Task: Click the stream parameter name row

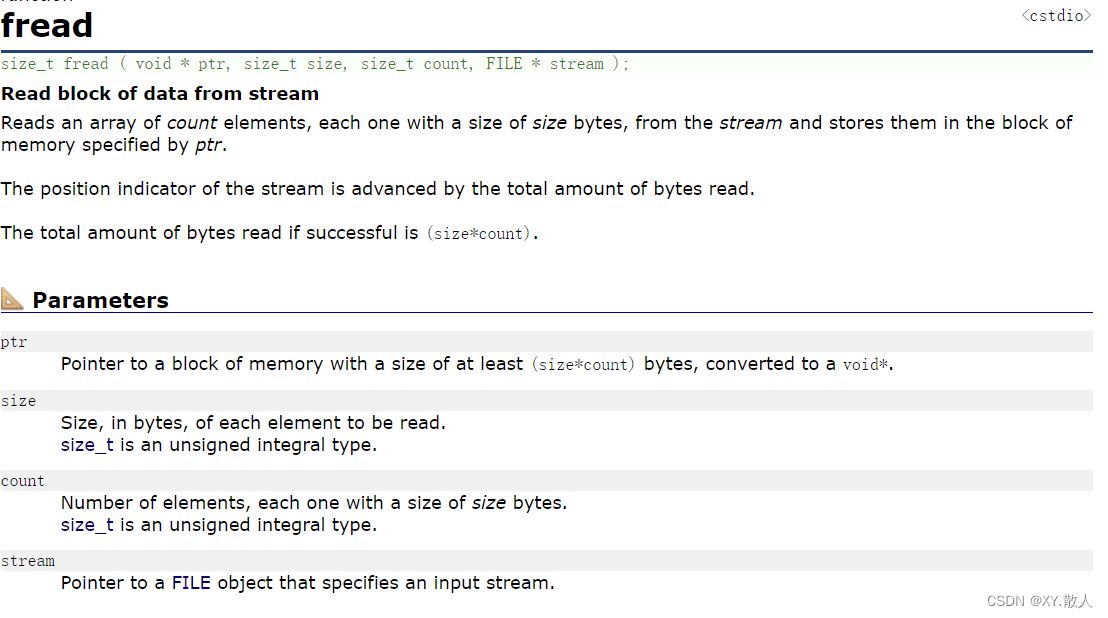Action: click(x=546, y=561)
